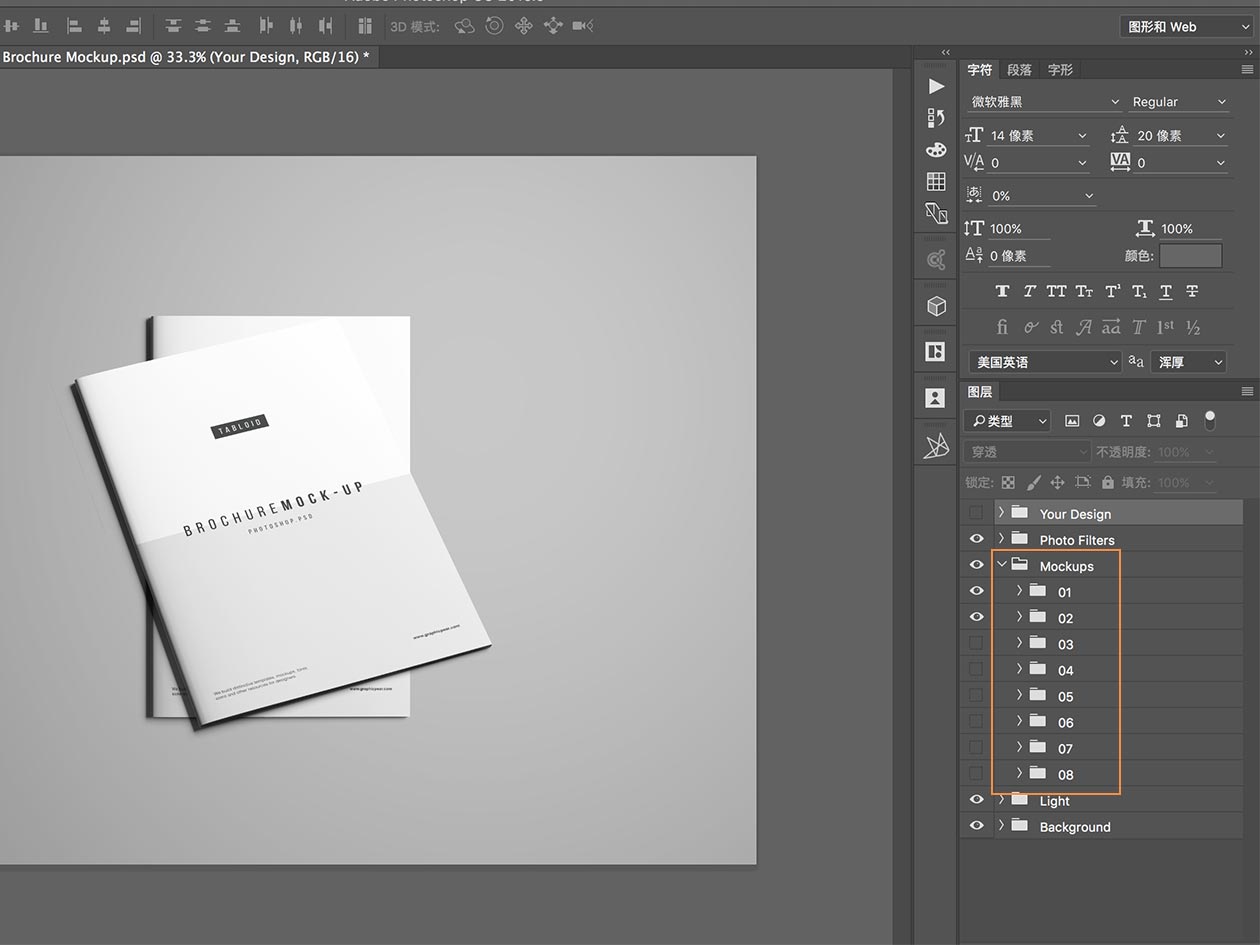Hide the Photo Filters layer group
The height and width of the screenshot is (945, 1260).
[977, 539]
